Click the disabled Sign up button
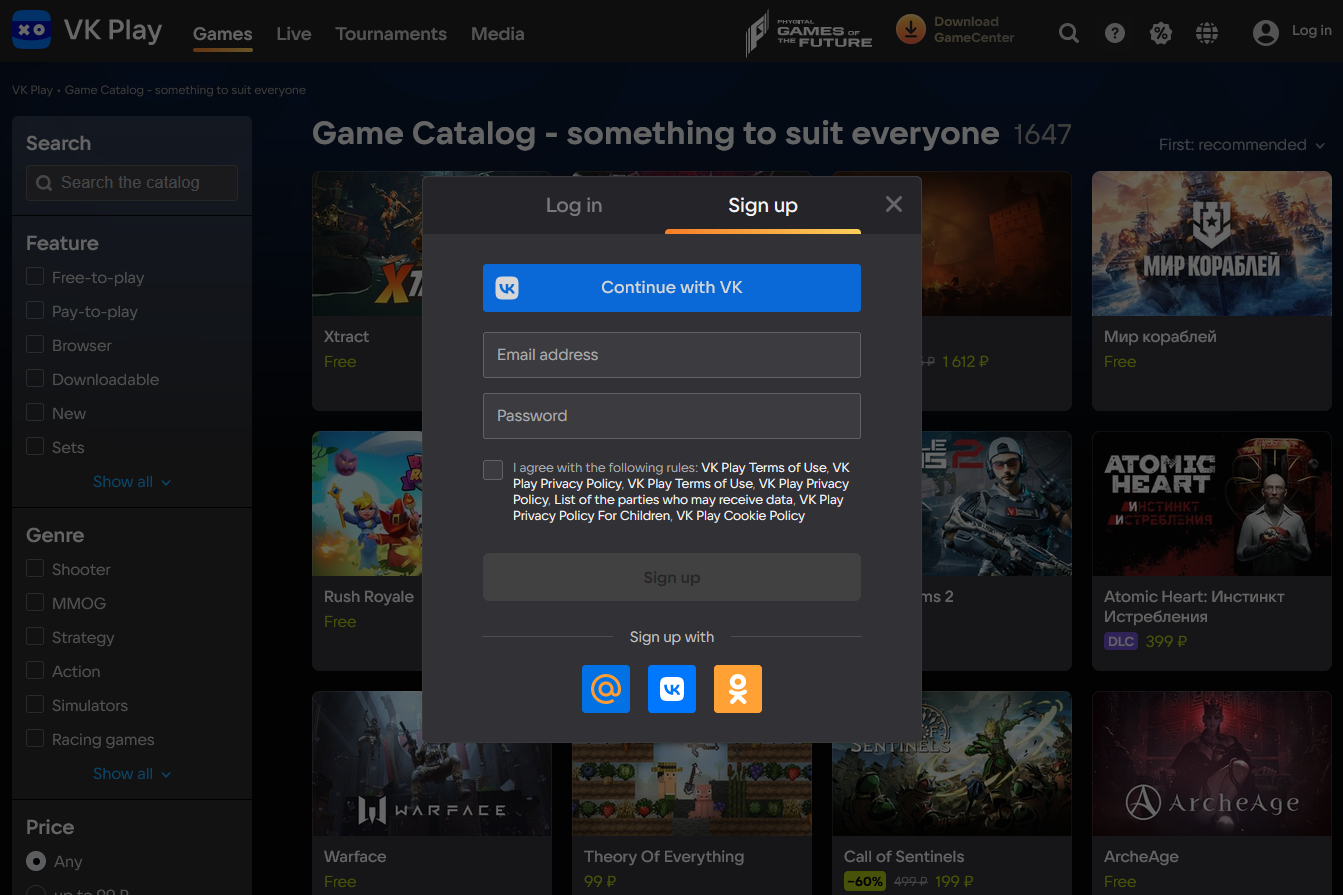The image size is (1343, 895). coord(672,577)
